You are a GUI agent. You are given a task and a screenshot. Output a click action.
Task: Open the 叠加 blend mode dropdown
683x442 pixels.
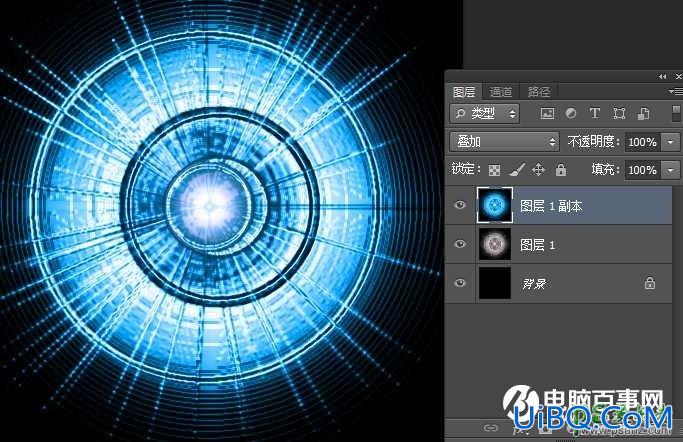click(504, 142)
